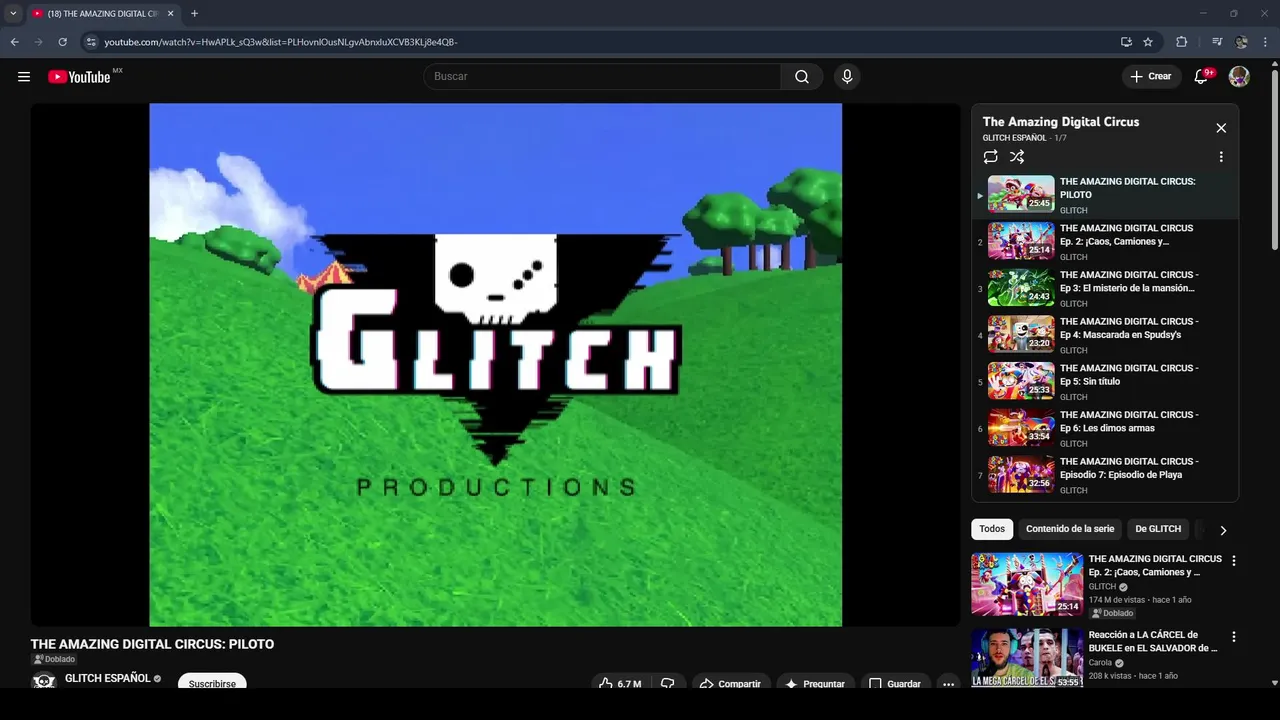Start voice search with the microphone icon
1280x720 pixels.
[847, 77]
